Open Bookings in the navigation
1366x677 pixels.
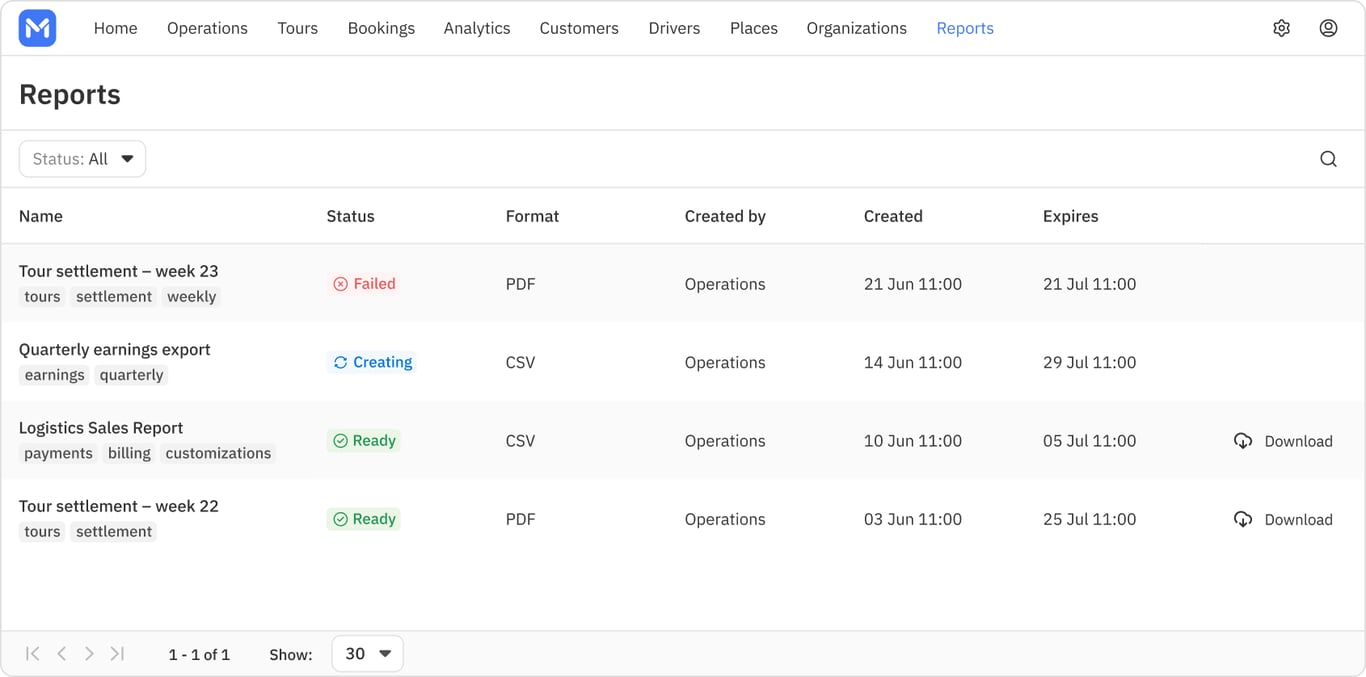(x=381, y=28)
